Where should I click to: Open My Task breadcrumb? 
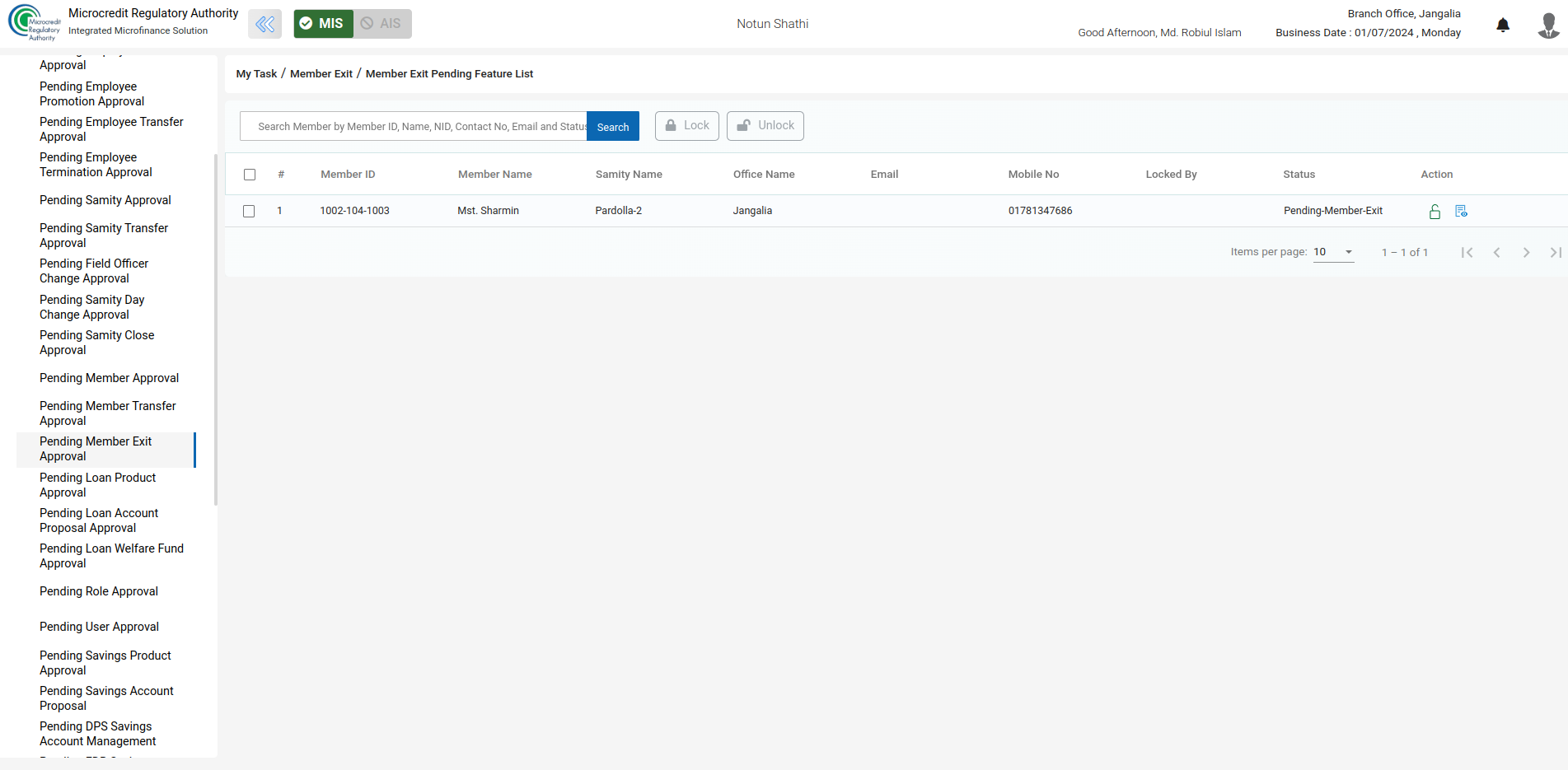coord(256,74)
